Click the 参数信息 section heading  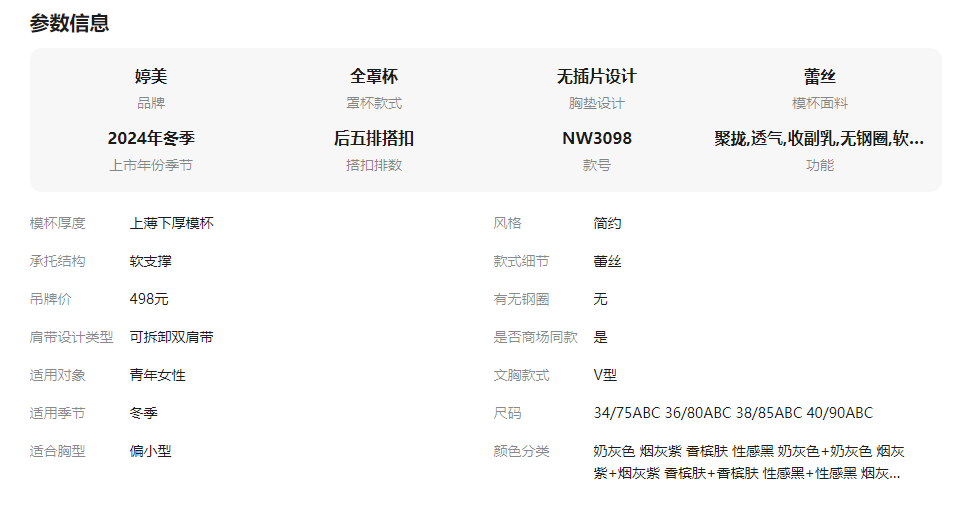point(70,23)
